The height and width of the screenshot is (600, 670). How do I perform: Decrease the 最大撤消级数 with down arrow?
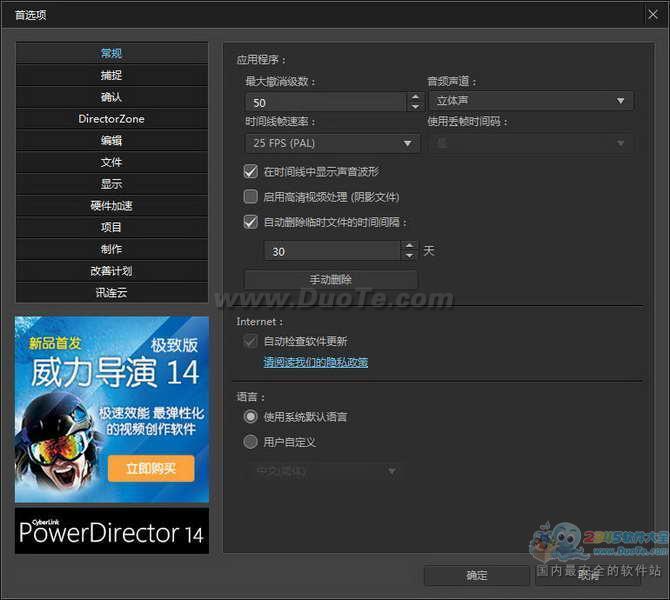pos(415,107)
